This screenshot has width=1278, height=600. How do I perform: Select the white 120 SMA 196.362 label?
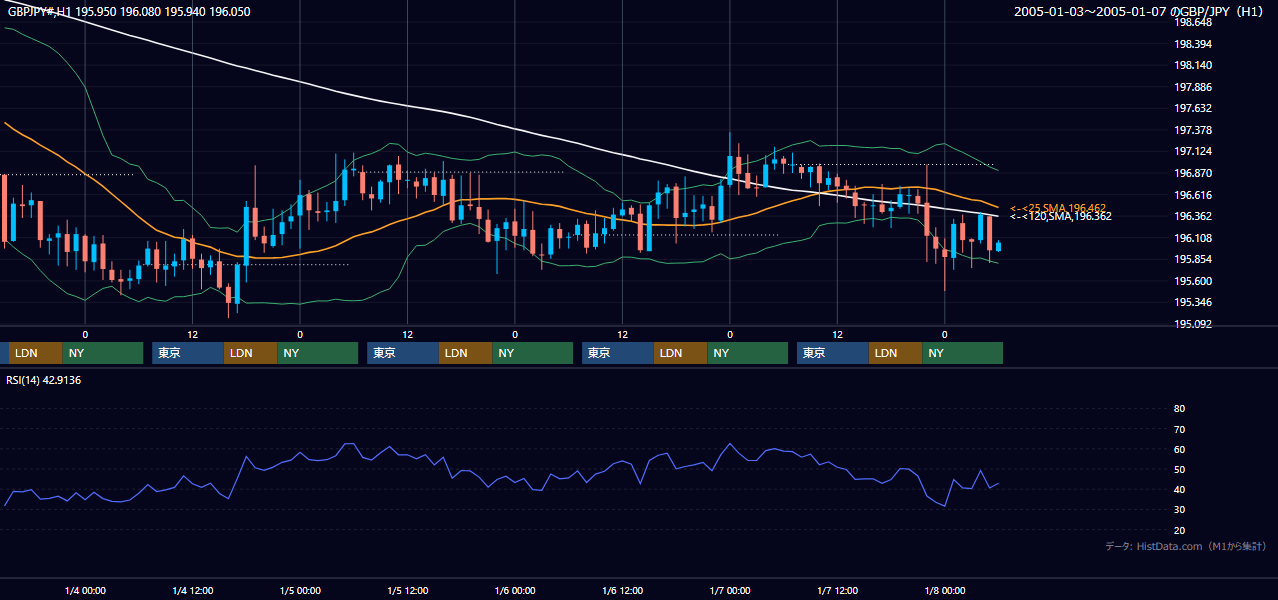pyautogui.click(x=1060, y=216)
